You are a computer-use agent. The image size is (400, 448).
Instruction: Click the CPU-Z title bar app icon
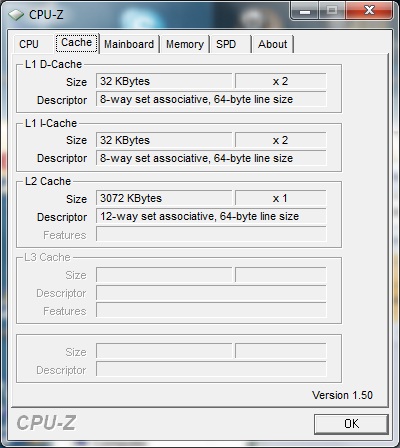16,15
